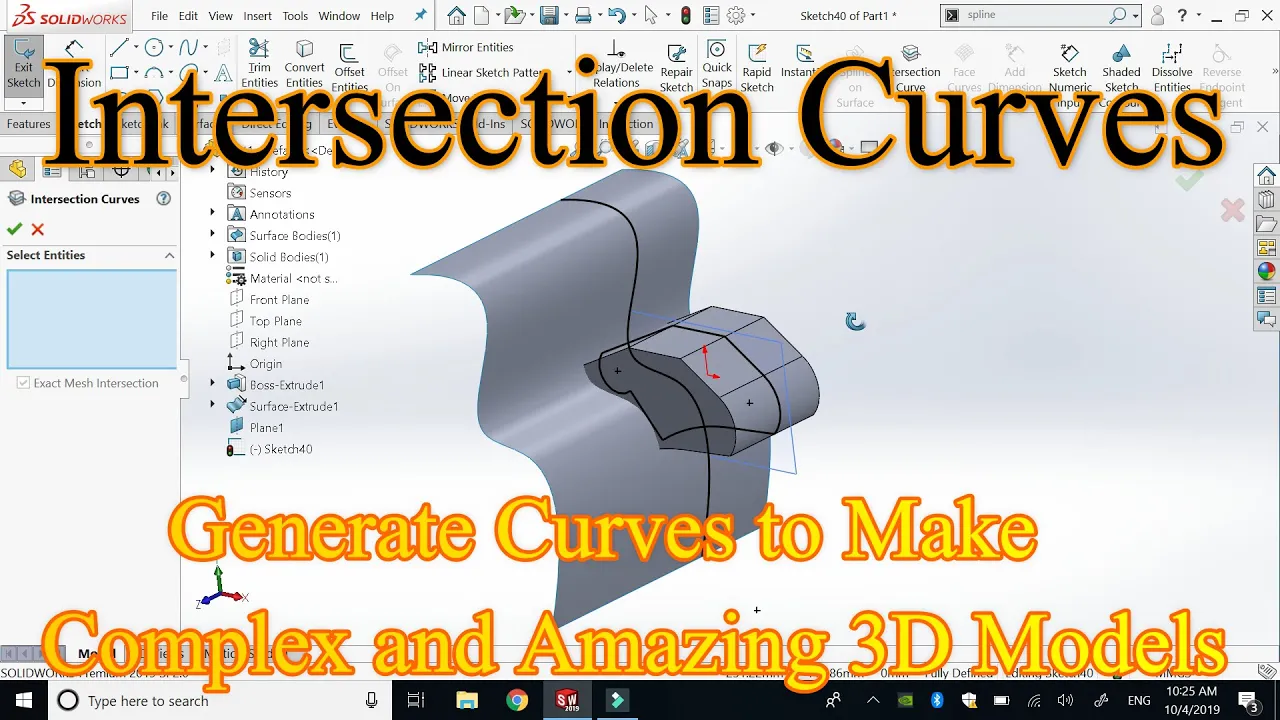
Task: Choose the Convert Entities tool
Action: tap(304, 66)
